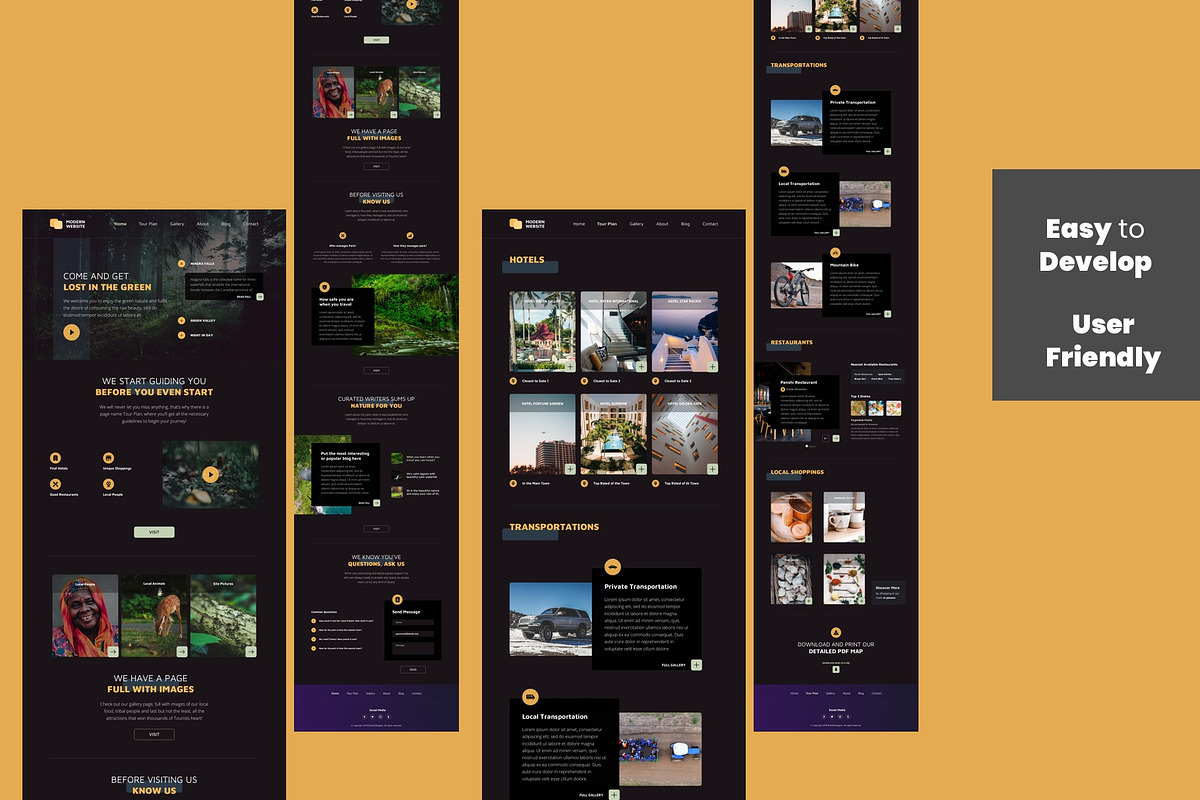Click plus icon on Hotel Star Pacific
1200x800 pixels.
pos(712,367)
